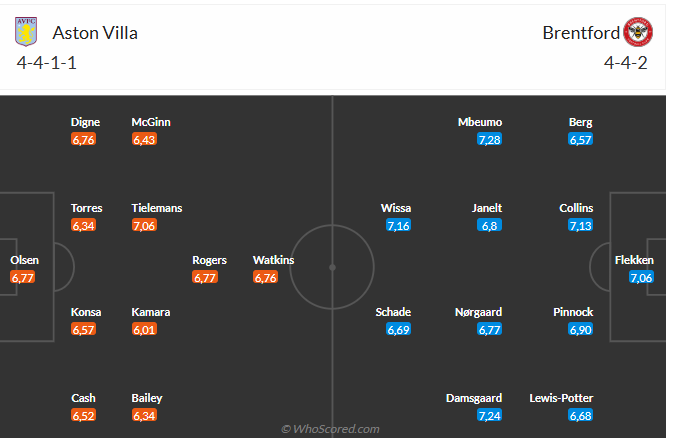This screenshot has height=438, width=675.
Task: Click Collins' 7,13 rating badge
Action: coord(581,226)
